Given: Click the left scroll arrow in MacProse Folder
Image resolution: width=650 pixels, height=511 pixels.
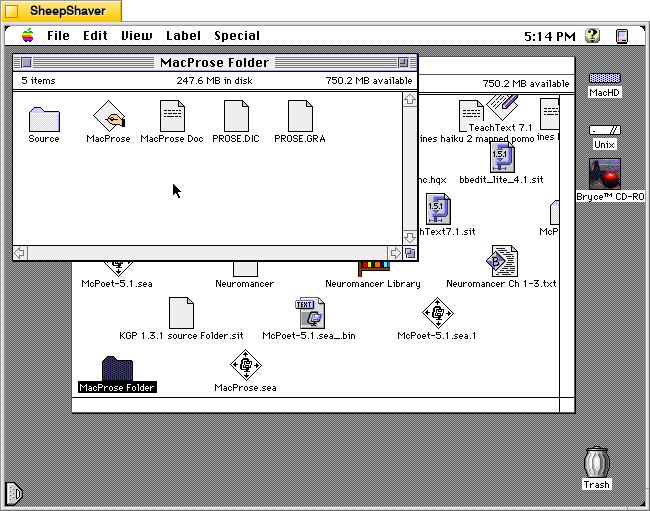Looking at the screenshot, I should (x=20, y=253).
